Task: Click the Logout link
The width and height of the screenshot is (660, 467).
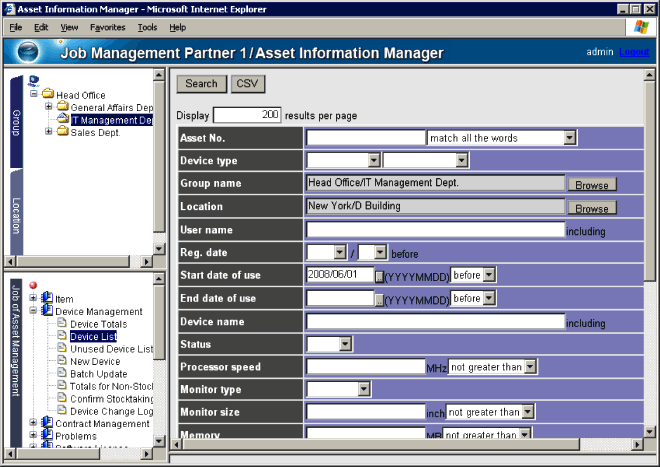Action: (633, 52)
